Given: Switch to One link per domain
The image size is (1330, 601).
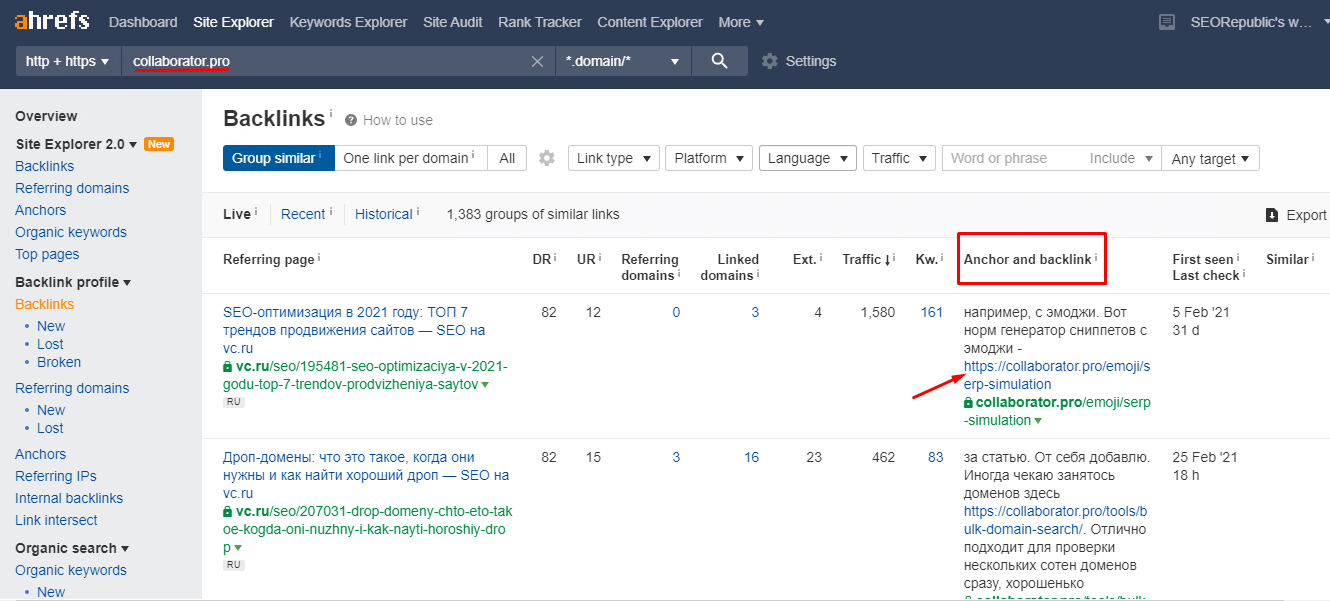Looking at the screenshot, I should click(x=409, y=158).
